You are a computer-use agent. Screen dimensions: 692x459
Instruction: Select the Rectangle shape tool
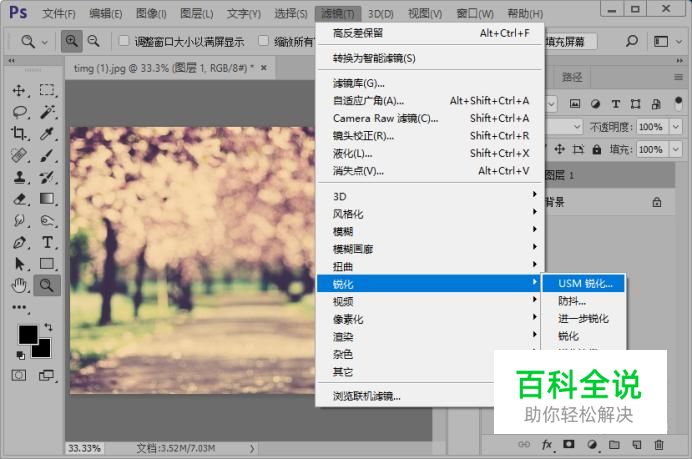click(47, 263)
